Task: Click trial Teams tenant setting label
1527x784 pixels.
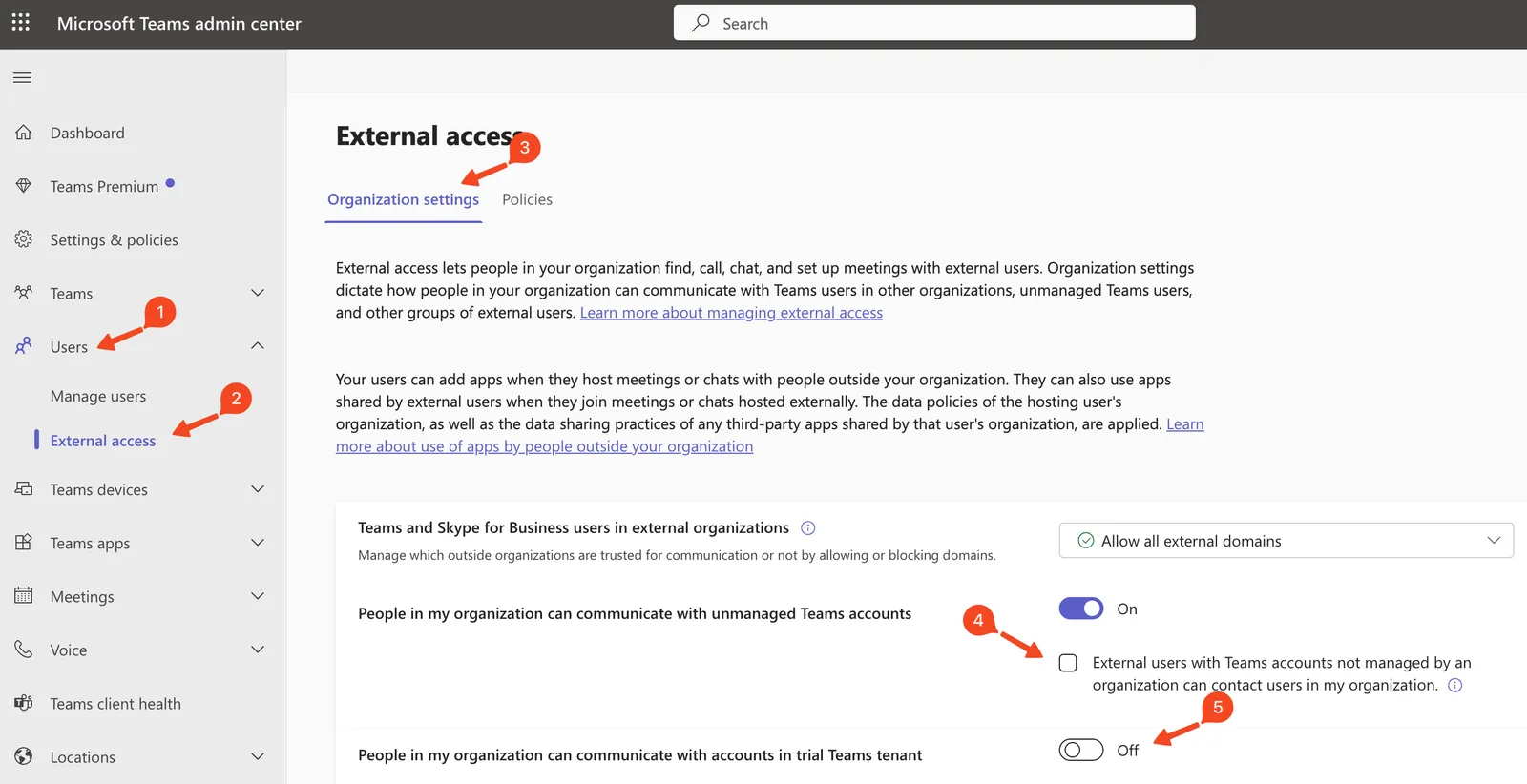Action: pyautogui.click(x=639, y=754)
